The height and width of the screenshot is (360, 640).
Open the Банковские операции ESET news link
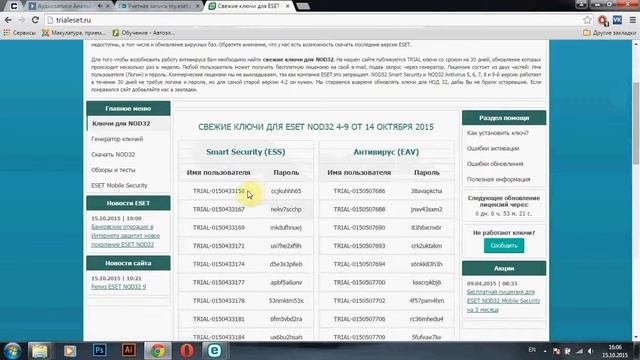(x=125, y=236)
